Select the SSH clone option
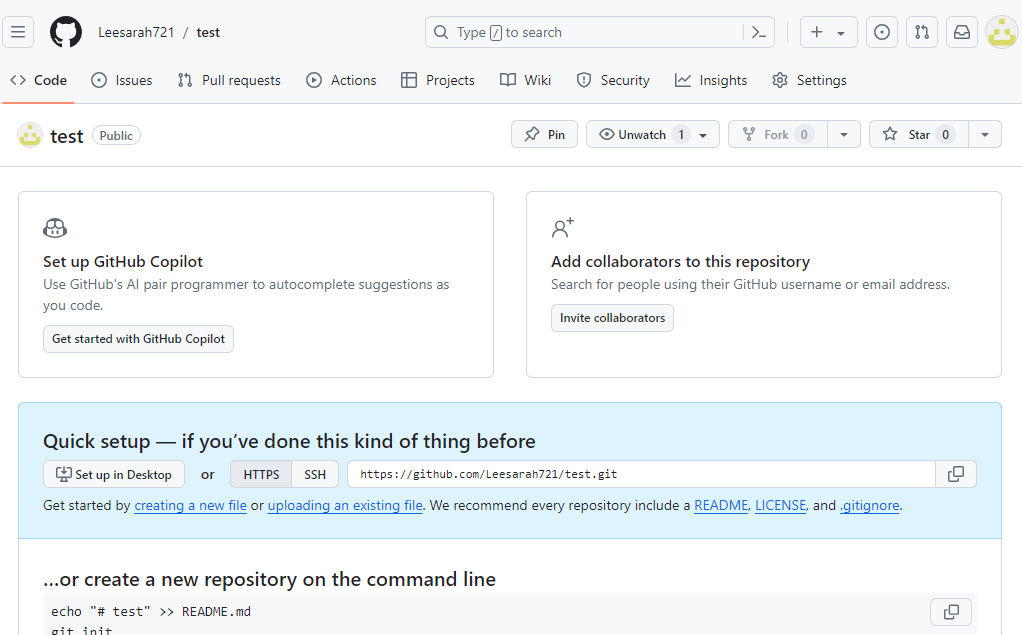 (315, 474)
